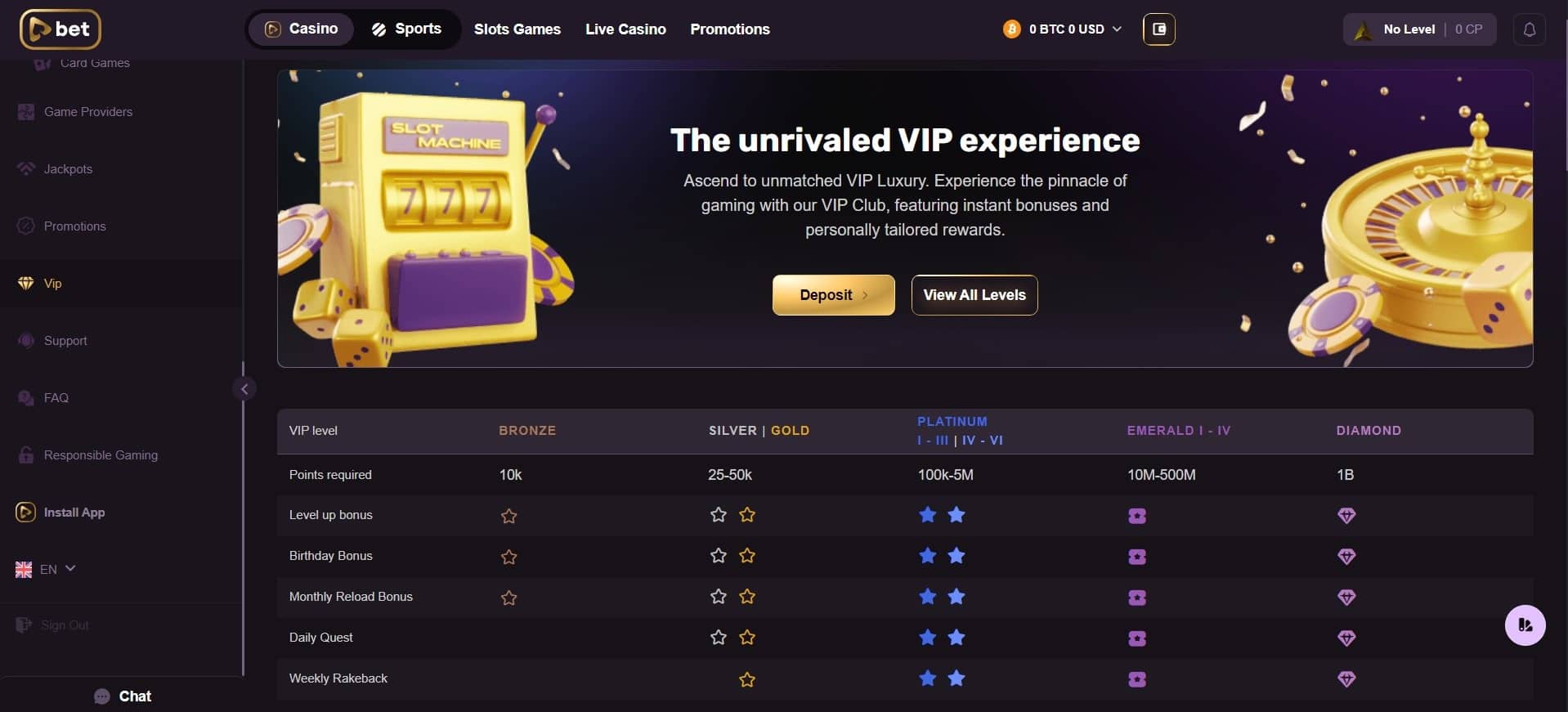Expand the BTC USD balance dropdown
This screenshot has width=1568, height=712.
click(x=1117, y=29)
